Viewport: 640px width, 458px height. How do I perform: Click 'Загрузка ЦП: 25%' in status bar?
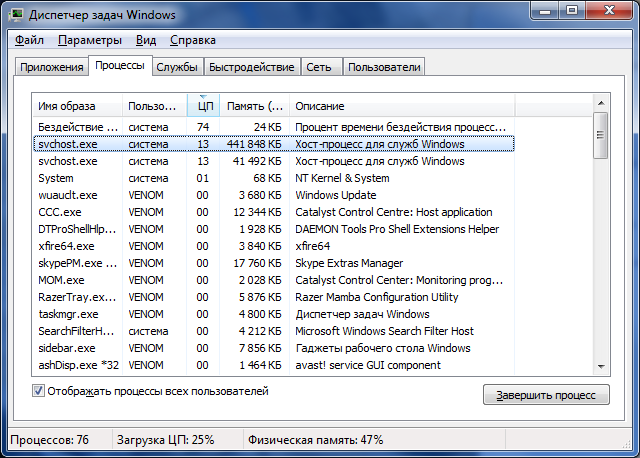click(165, 440)
